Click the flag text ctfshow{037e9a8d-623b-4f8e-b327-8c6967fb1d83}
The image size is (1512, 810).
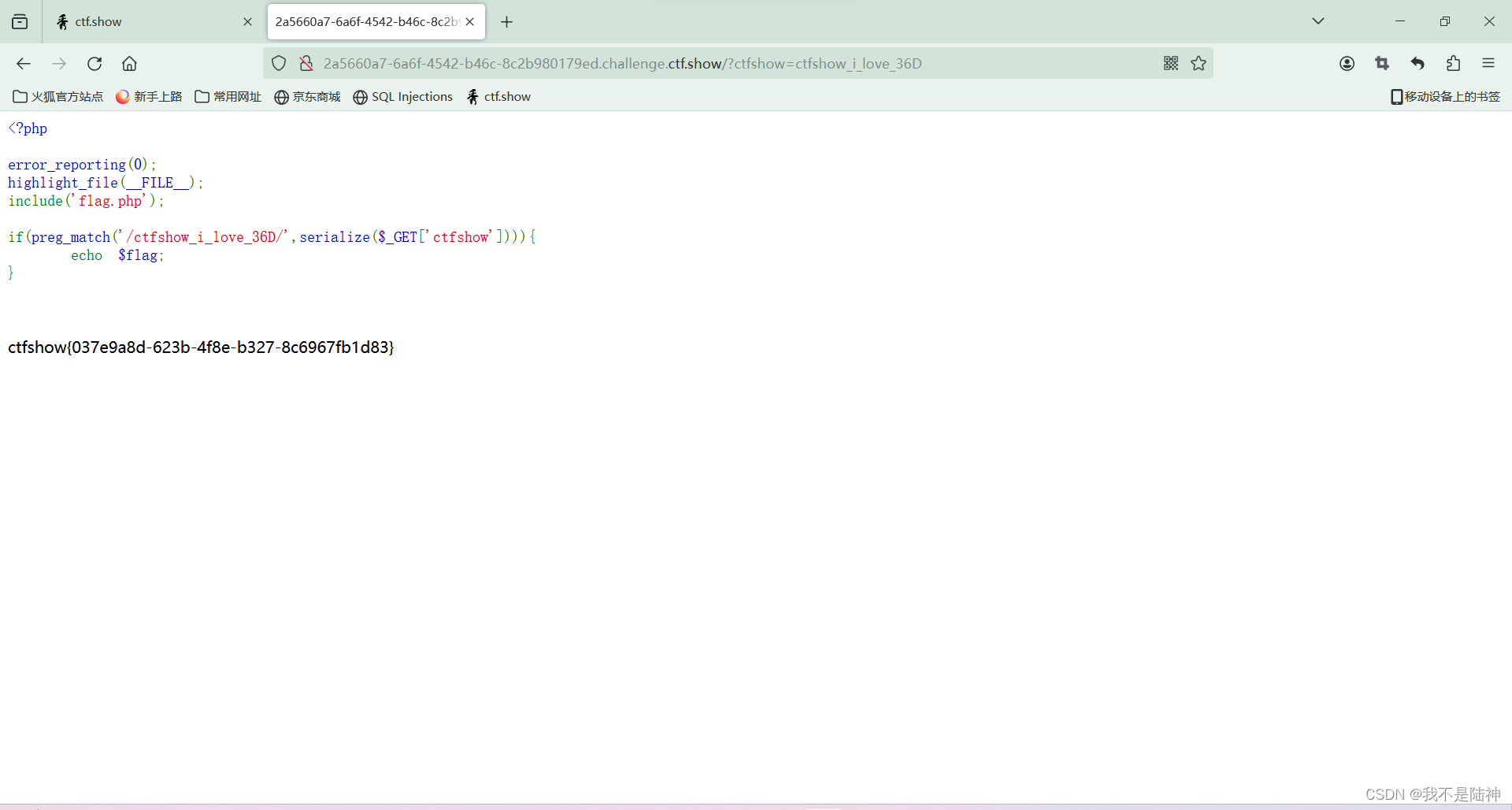click(201, 347)
